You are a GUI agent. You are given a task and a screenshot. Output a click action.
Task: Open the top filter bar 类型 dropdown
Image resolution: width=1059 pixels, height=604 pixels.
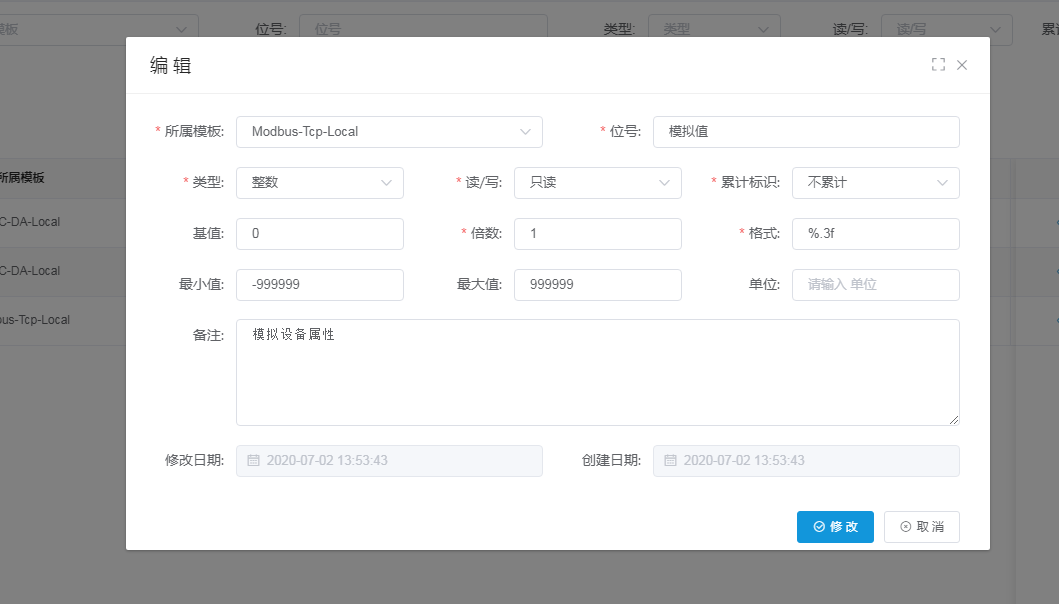tap(714, 28)
